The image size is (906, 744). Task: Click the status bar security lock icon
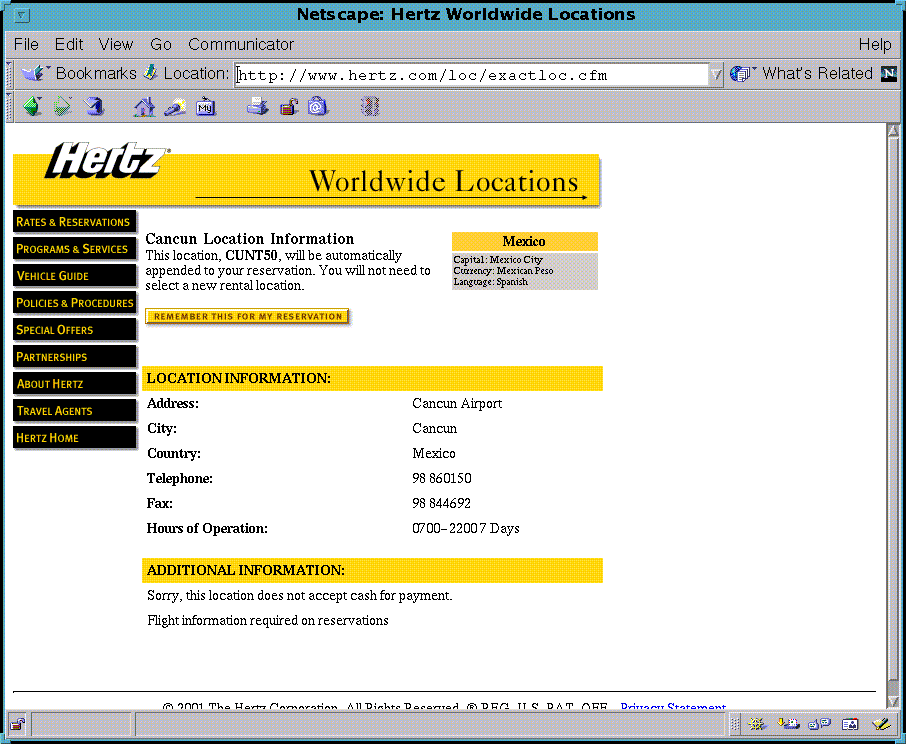tap(18, 723)
